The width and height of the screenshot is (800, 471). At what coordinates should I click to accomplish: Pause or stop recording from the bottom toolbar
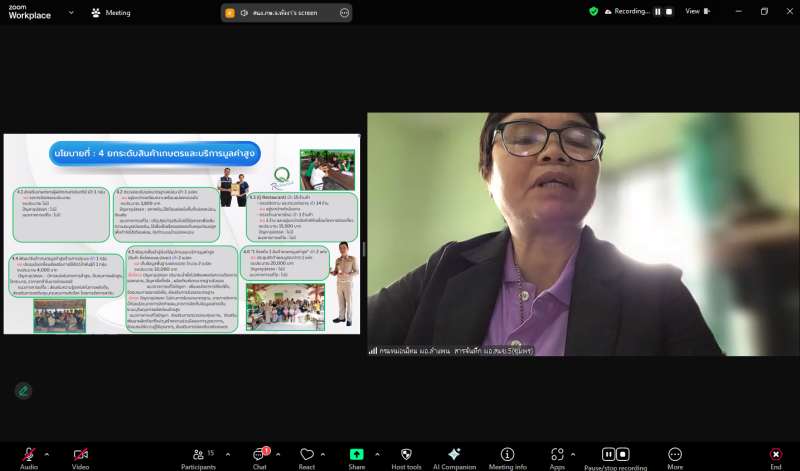pos(615,454)
